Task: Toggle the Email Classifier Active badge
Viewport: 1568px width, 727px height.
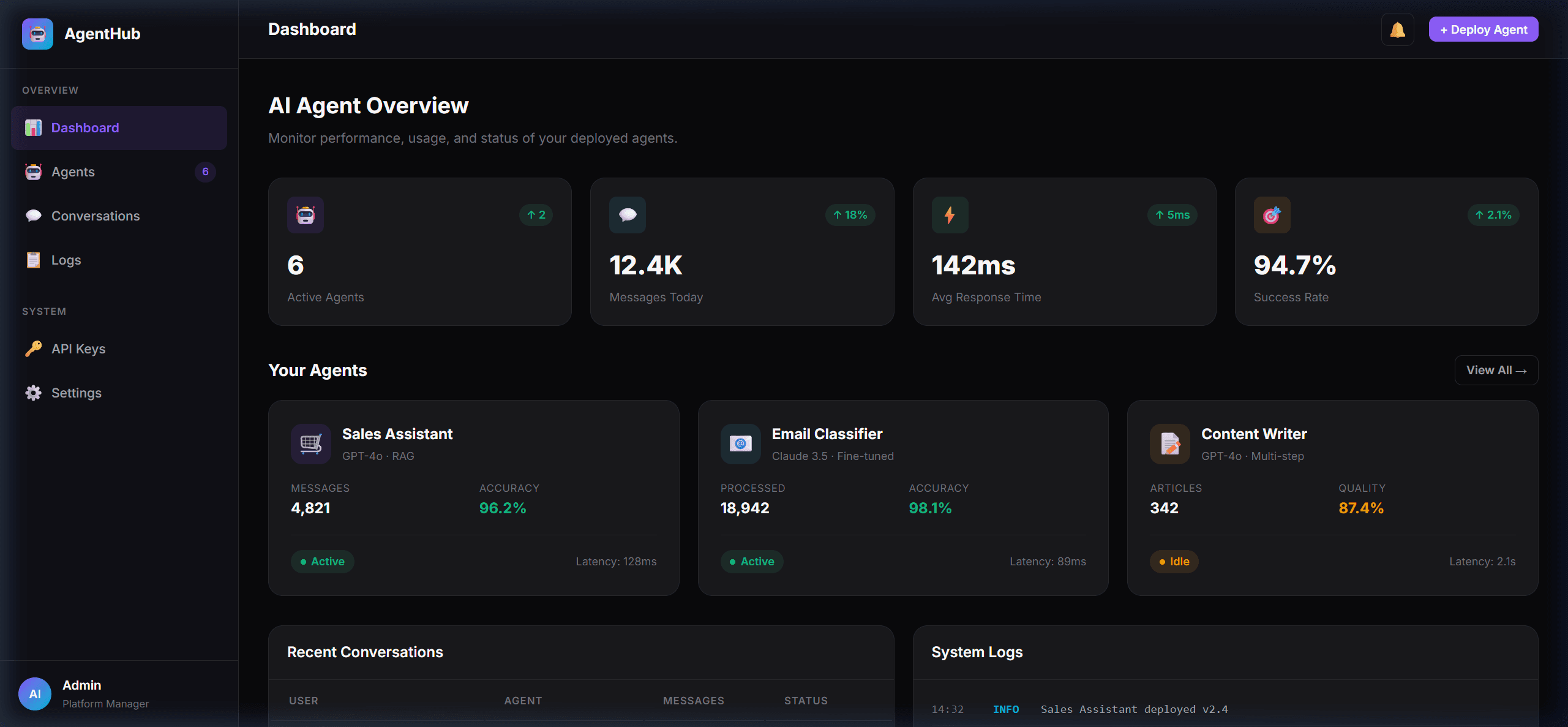Action: pyautogui.click(x=751, y=561)
